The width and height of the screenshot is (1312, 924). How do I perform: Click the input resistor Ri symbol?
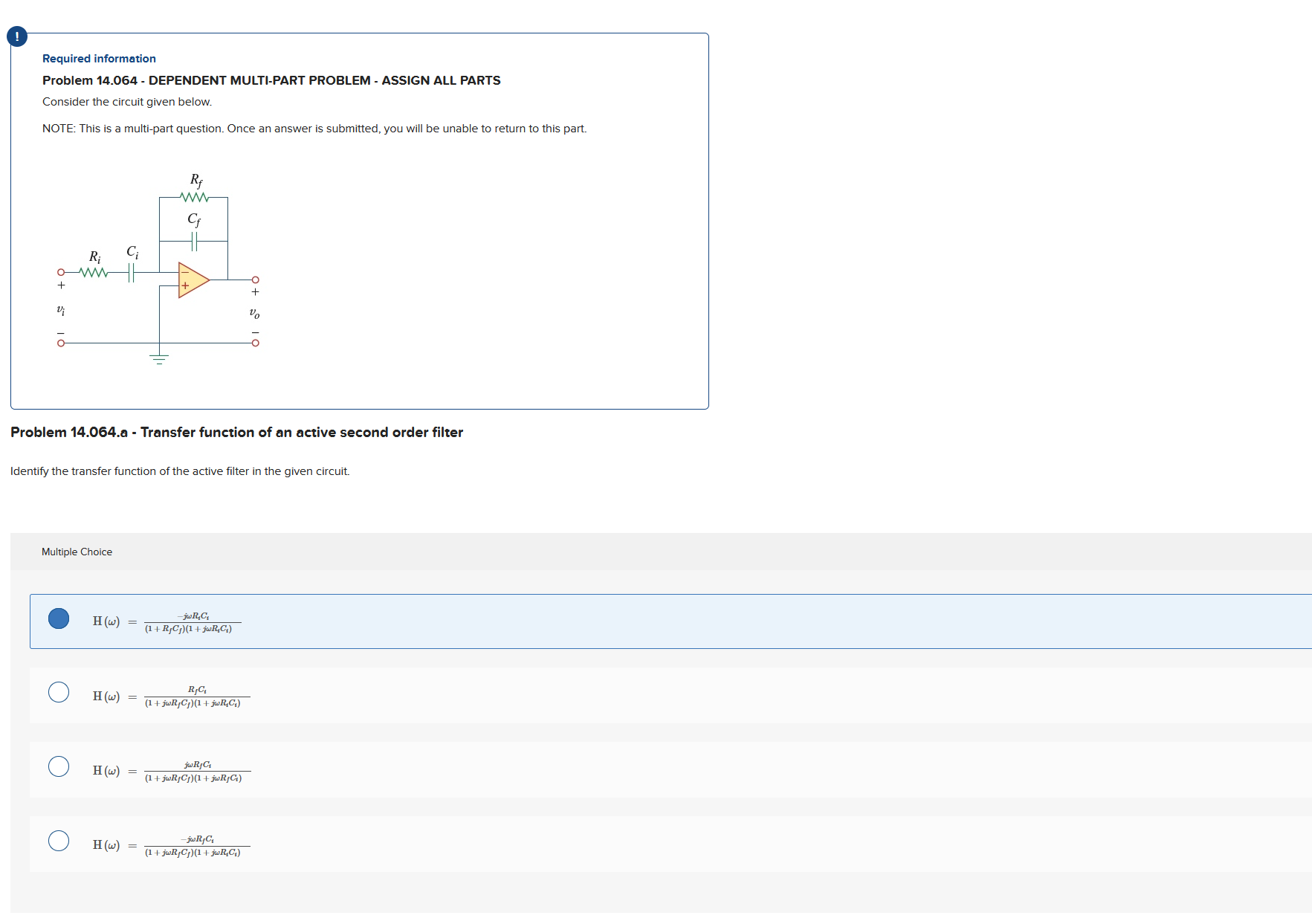tap(94, 274)
